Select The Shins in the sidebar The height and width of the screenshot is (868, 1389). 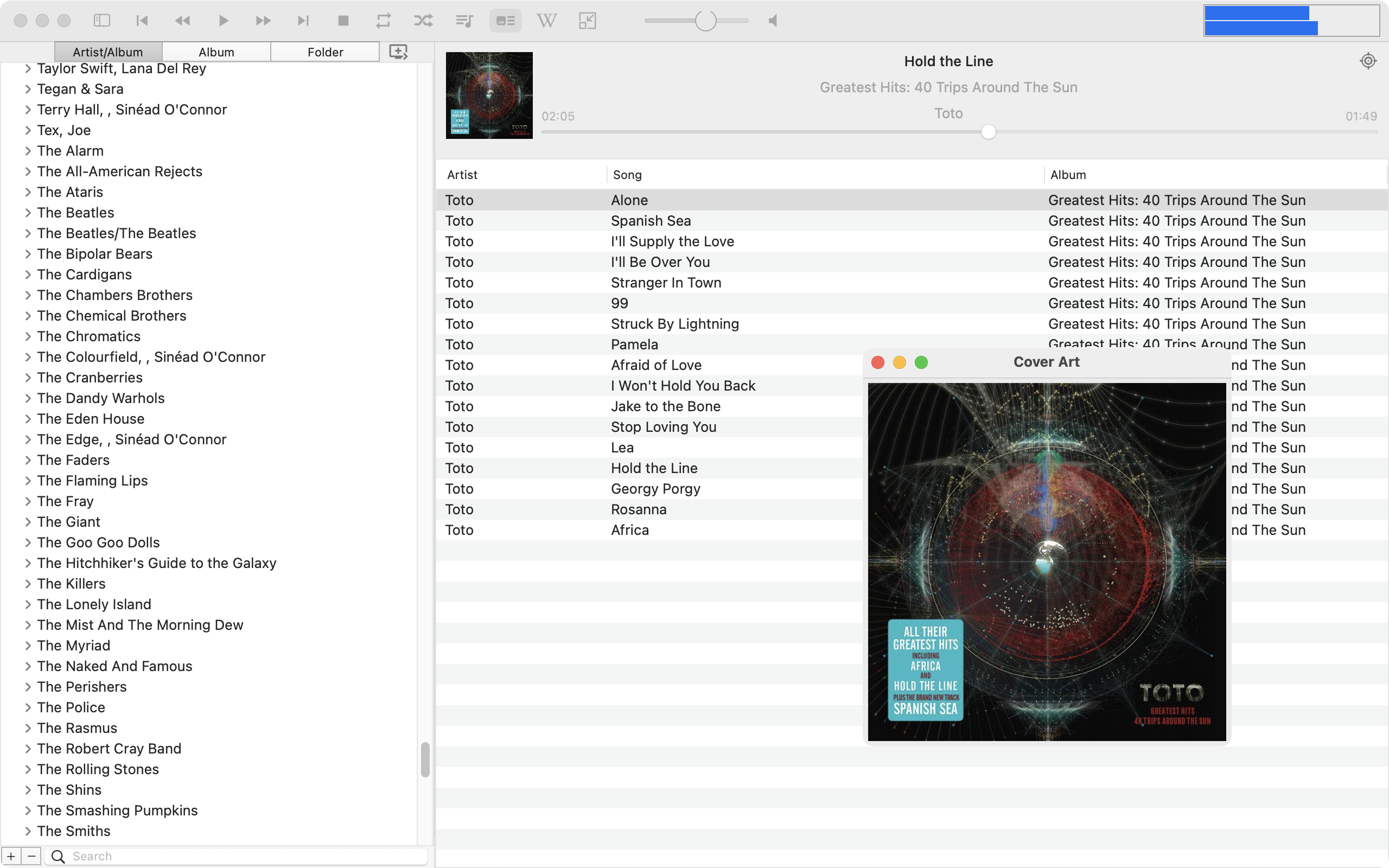click(69, 790)
